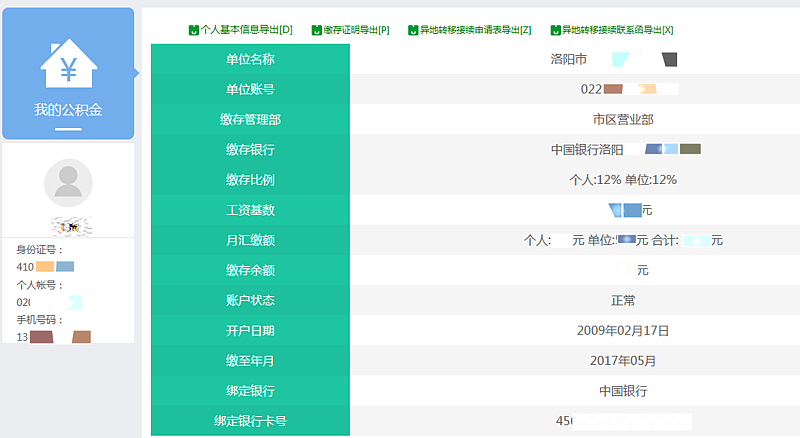This screenshot has width=800, height=438.
Task: Click the 缴存余额 row label
Action: pyautogui.click(x=250, y=270)
